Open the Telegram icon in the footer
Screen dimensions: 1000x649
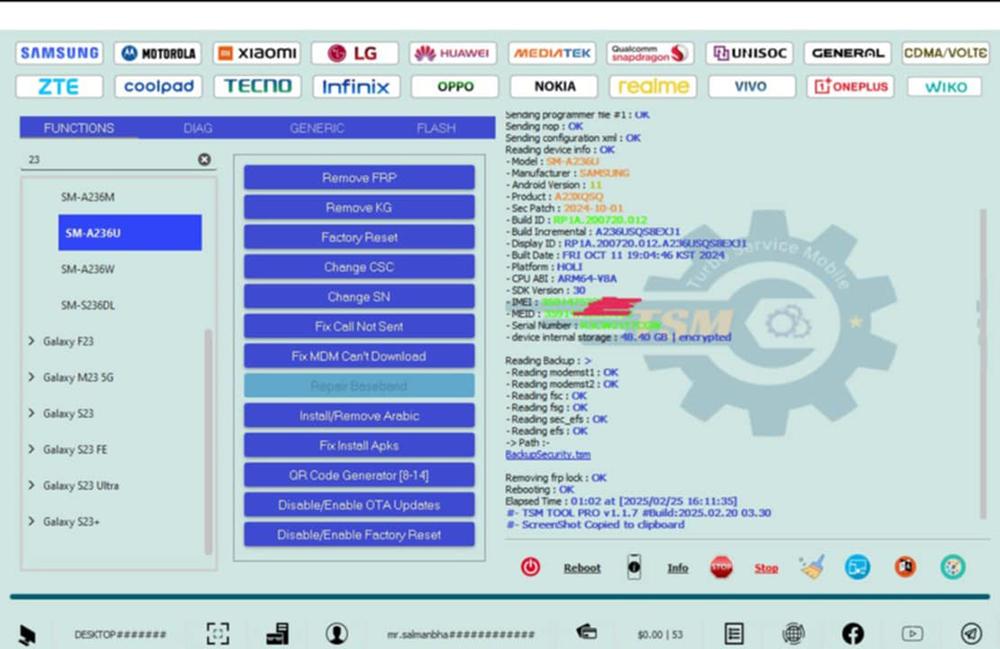(x=970, y=633)
